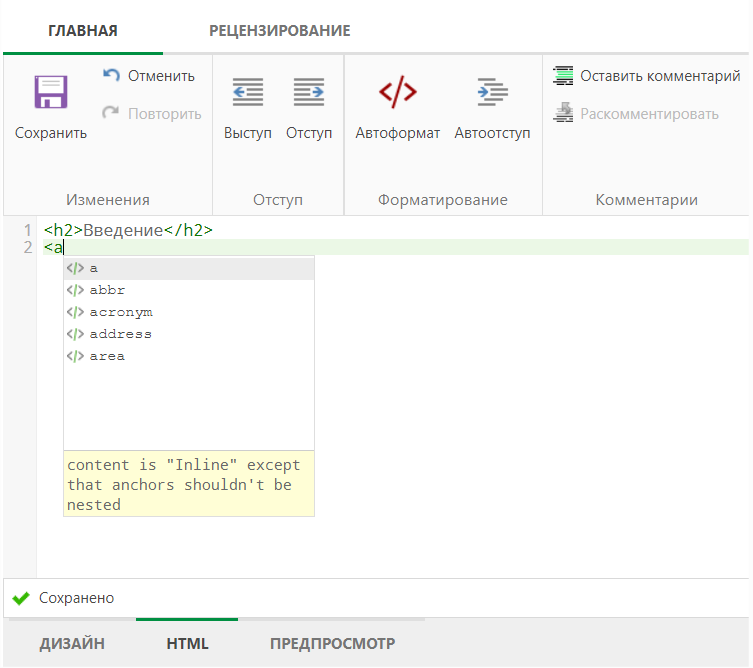The width and height of the screenshot is (753, 668).
Task: Click the Раскомментировать text label
Action: click(x=649, y=114)
